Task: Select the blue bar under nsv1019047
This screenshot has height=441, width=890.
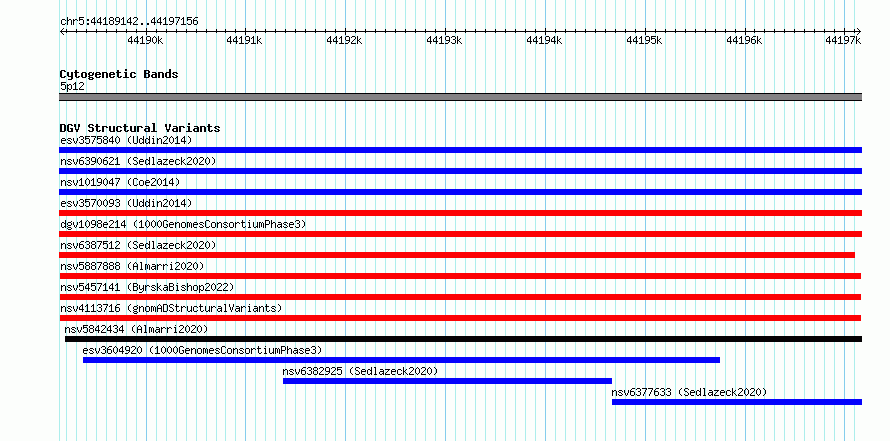Action: click(460, 192)
